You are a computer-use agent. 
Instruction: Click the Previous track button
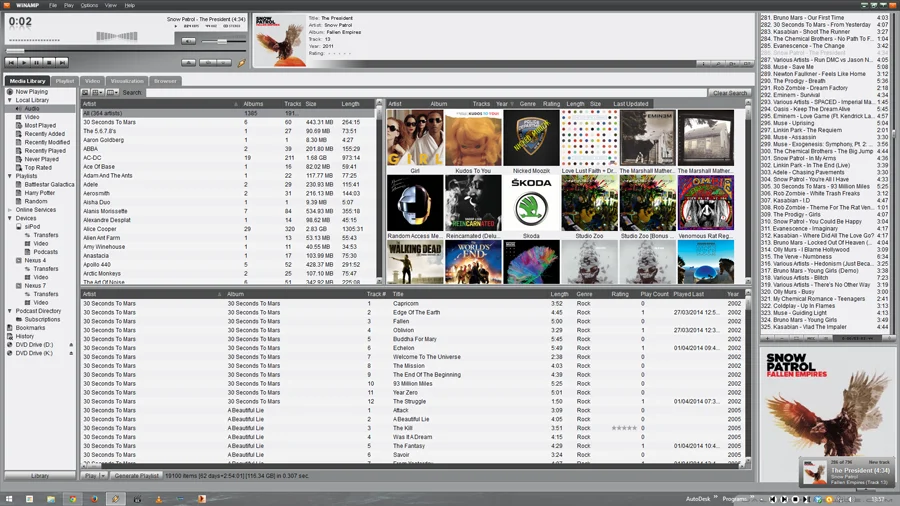click(x=11, y=62)
